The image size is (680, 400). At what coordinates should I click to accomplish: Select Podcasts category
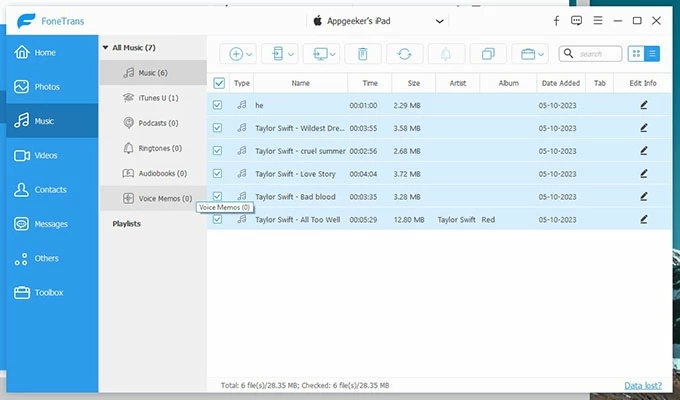tap(157, 122)
